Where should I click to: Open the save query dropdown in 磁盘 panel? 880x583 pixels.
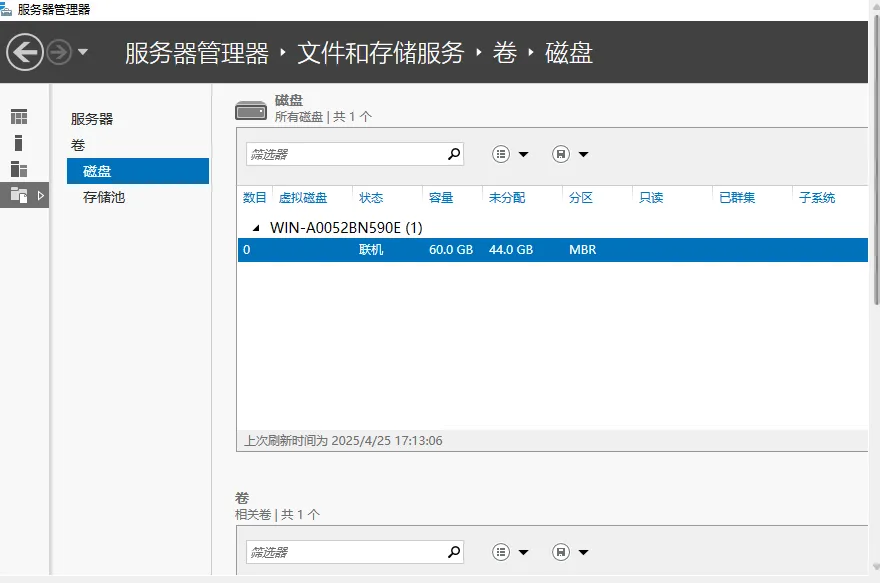point(570,154)
